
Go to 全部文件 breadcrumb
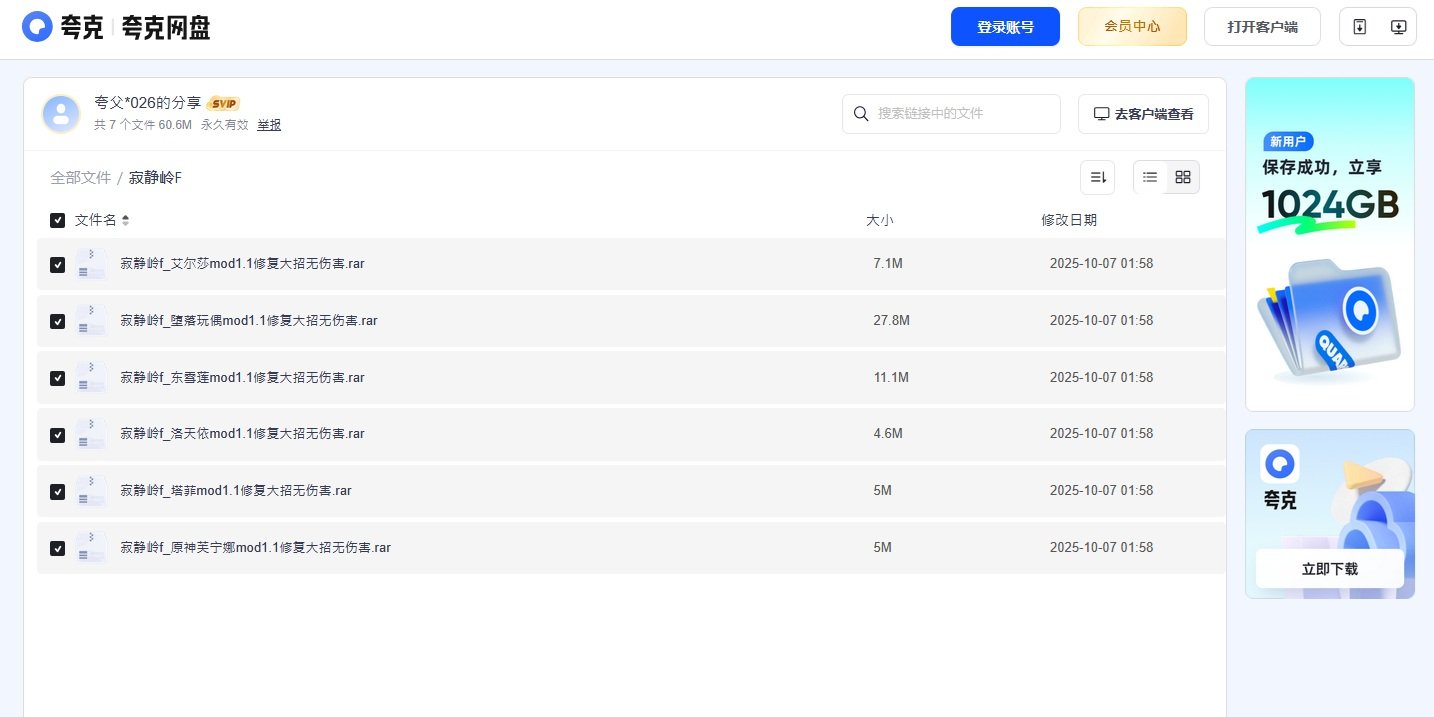pos(80,178)
